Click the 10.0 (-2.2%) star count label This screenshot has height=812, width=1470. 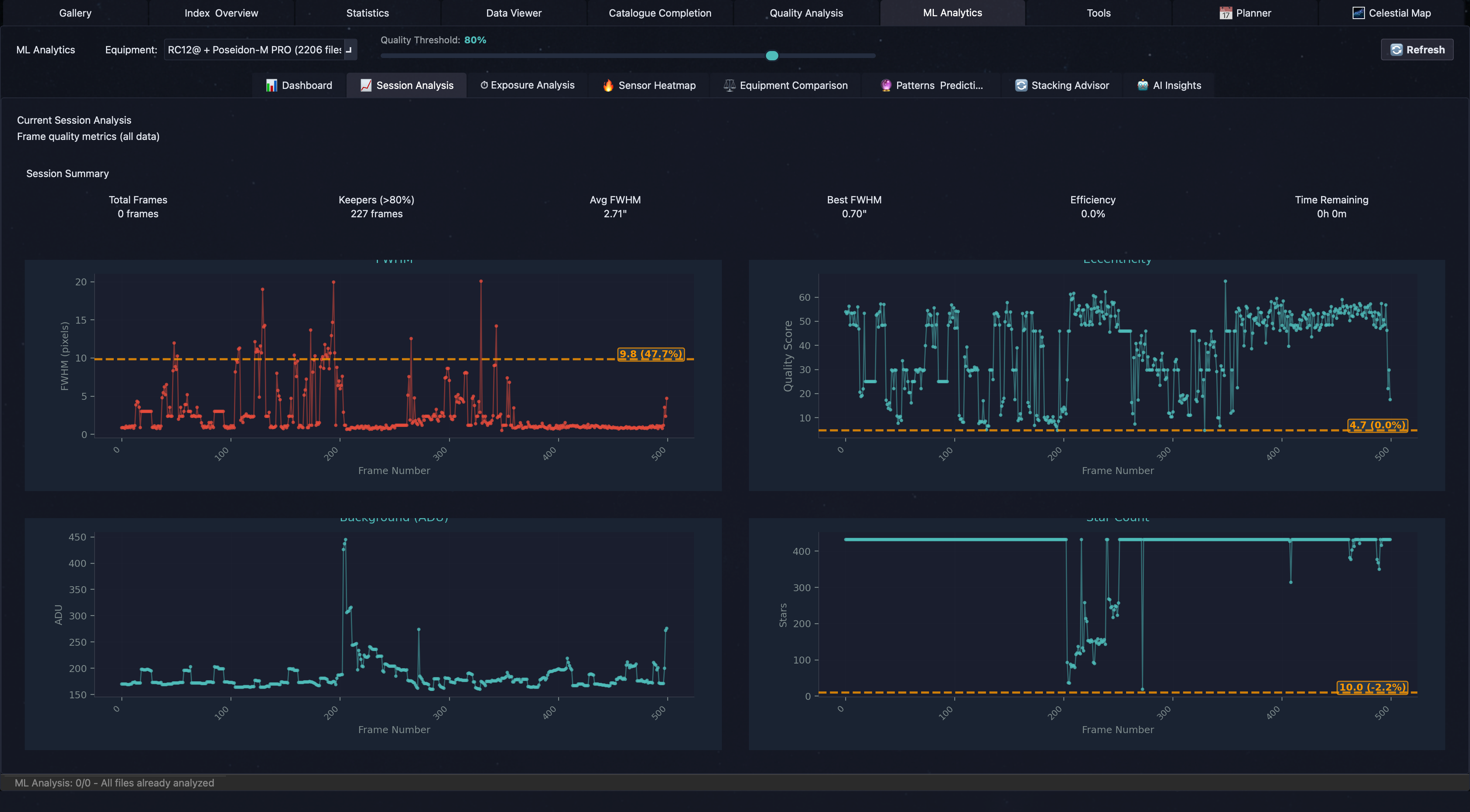(x=1372, y=687)
